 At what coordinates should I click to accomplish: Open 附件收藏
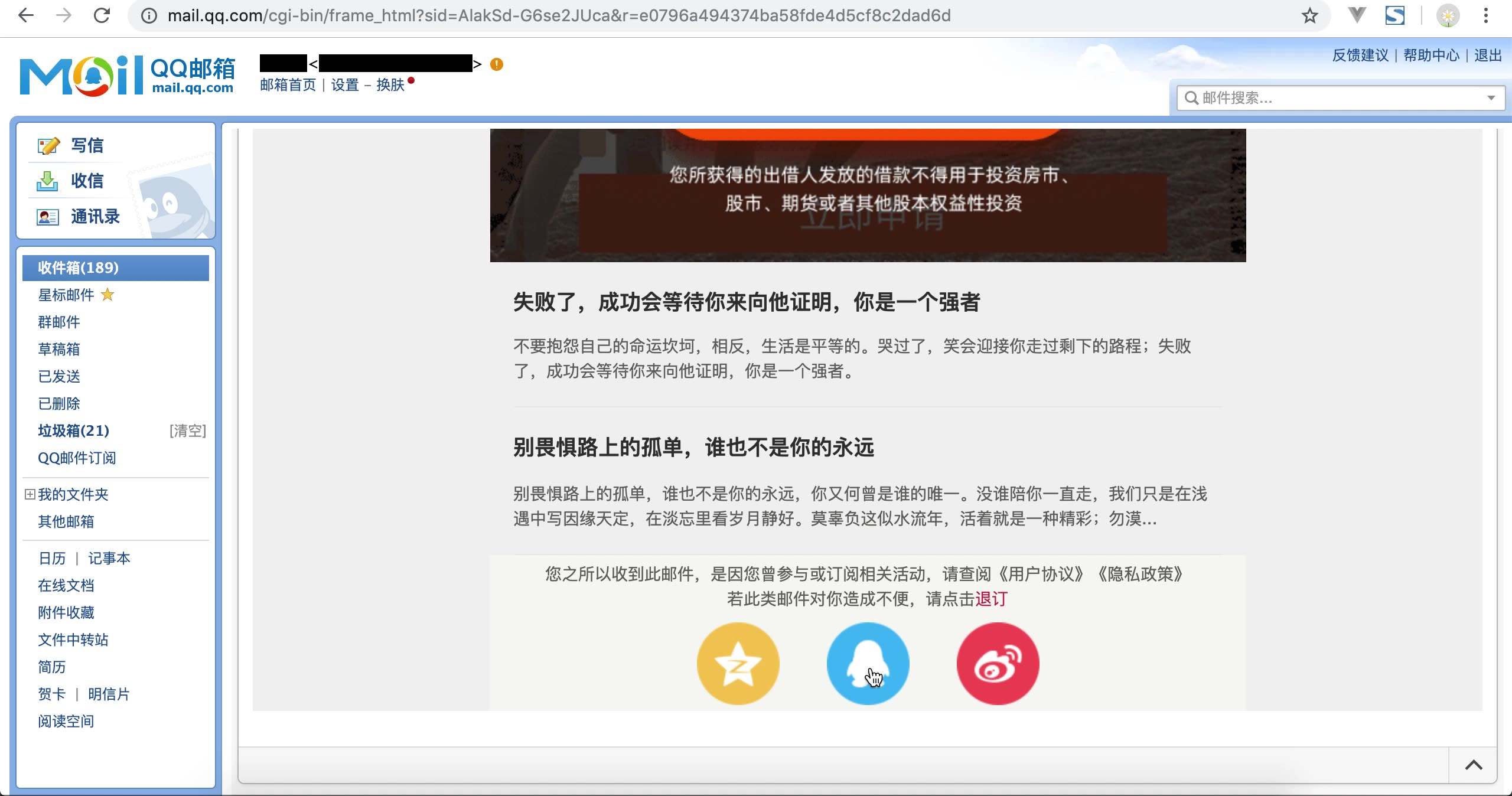pyautogui.click(x=66, y=612)
